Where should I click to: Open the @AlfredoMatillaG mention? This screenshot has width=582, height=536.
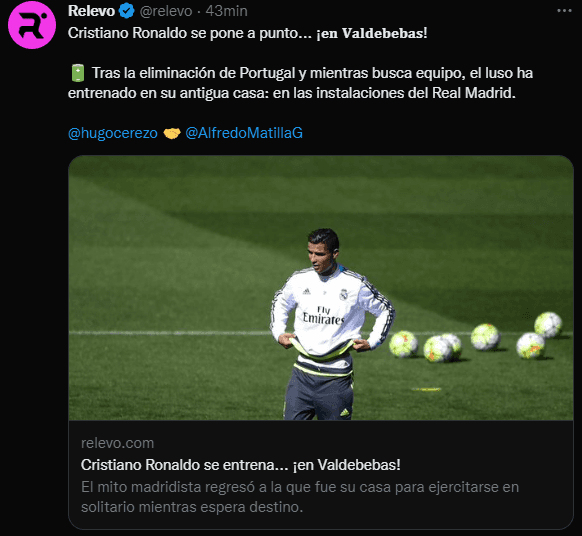pos(244,133)
